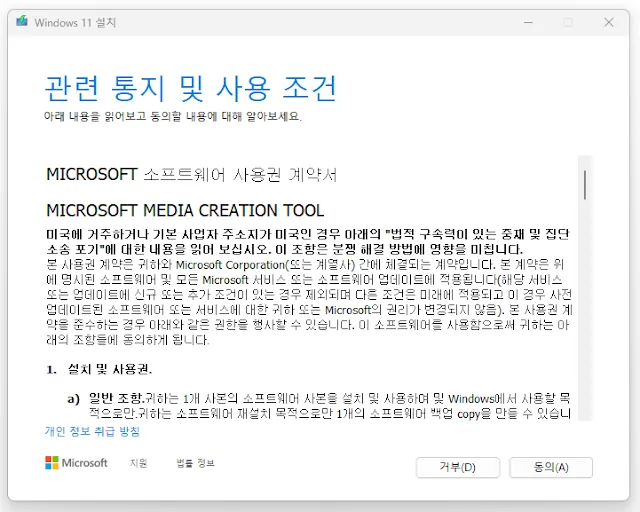Screen dimensions: 640x512
Task: Open the 개인 정보 취급 방침 link
Action: point(92,431)
